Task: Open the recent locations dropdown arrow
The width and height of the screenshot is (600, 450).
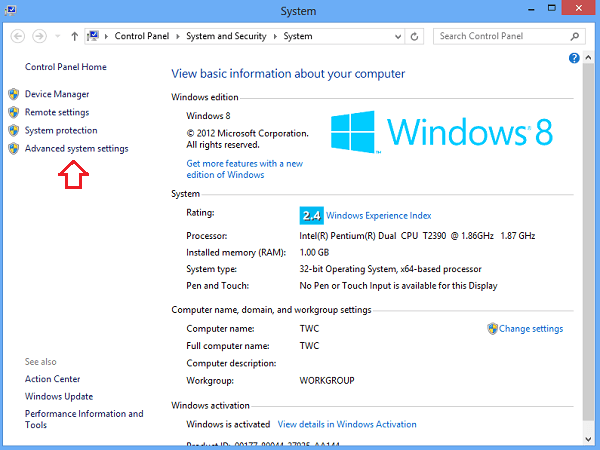Action: coord(58,36)
